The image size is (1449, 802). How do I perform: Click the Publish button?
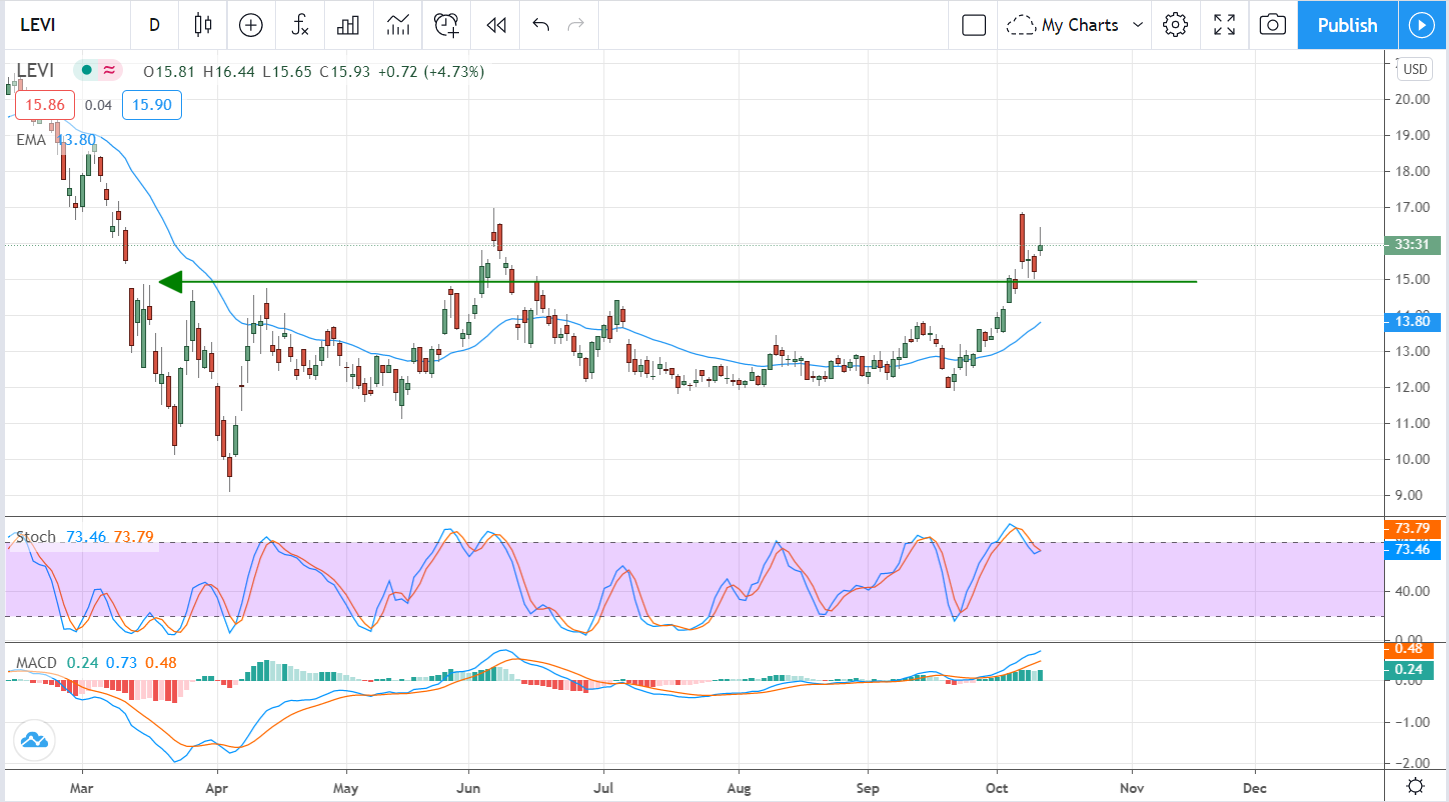tap(1347, 25)
